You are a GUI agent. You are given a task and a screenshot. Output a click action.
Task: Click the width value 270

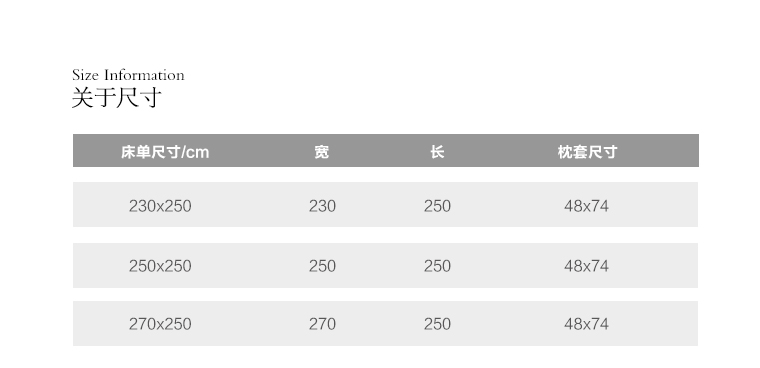pos(322,324)
